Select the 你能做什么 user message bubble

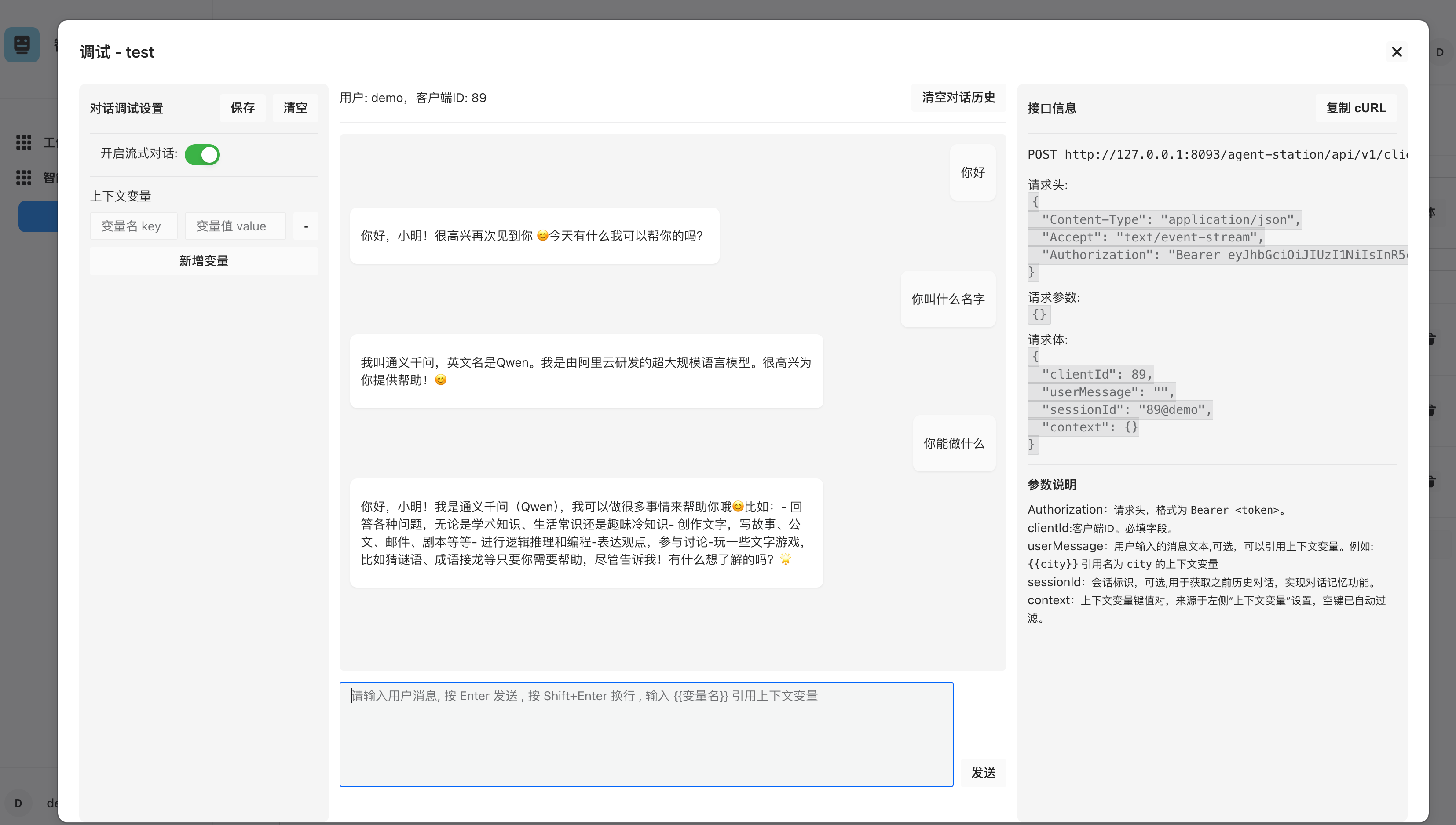point(954,444)
